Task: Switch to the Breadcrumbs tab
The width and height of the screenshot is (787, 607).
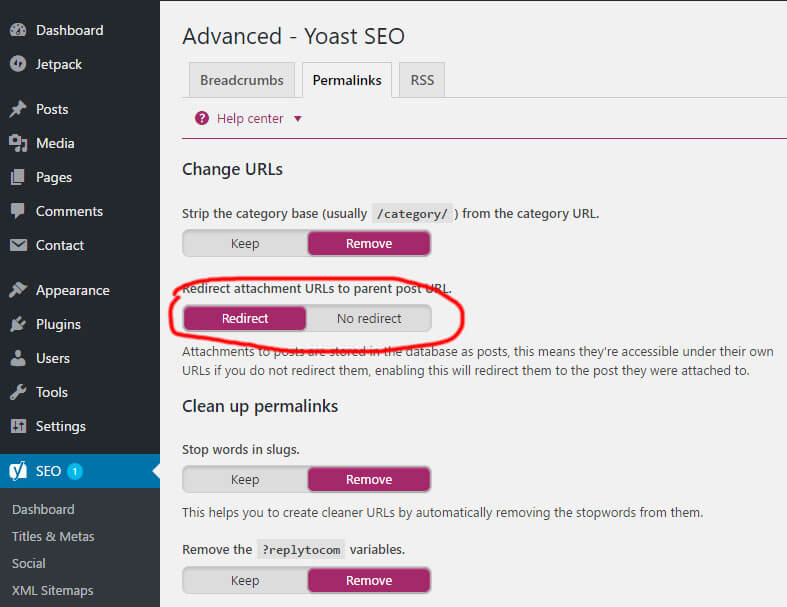Action: tap(242, 80)
